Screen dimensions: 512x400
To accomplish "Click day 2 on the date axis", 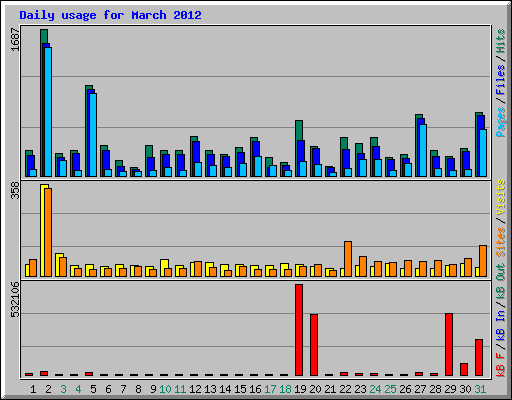I will click(48, 389).
